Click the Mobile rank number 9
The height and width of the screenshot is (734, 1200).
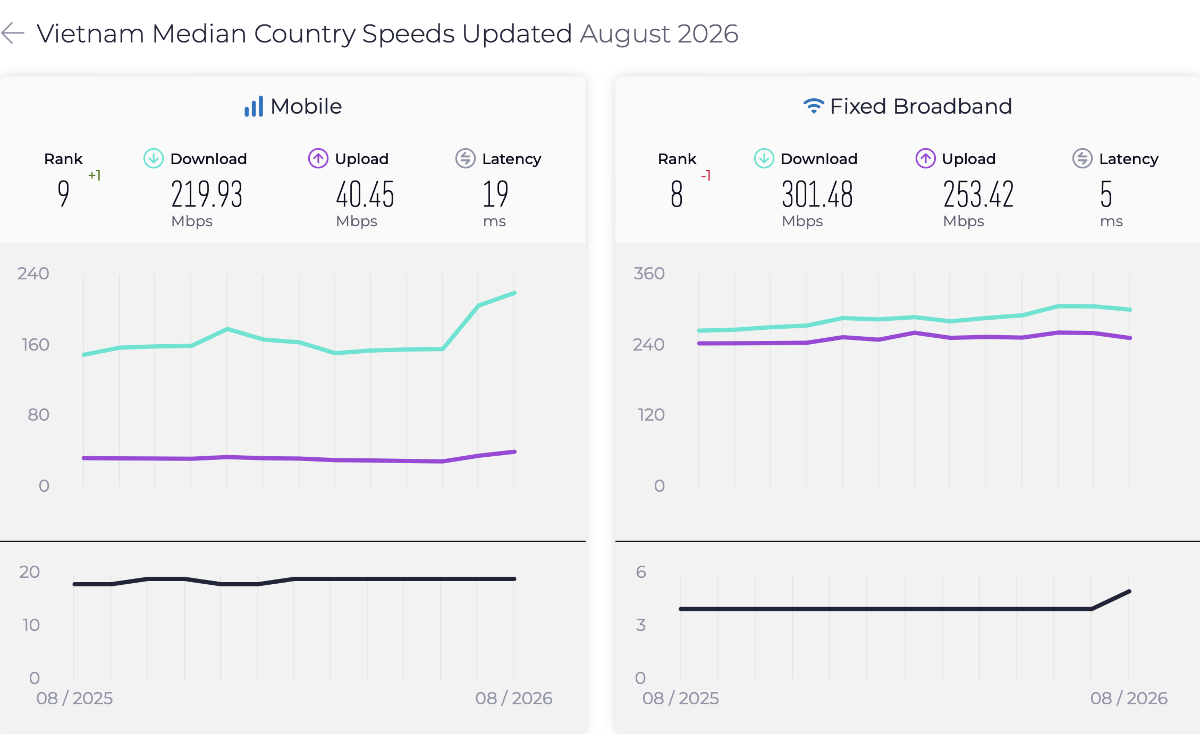[64, 194]
